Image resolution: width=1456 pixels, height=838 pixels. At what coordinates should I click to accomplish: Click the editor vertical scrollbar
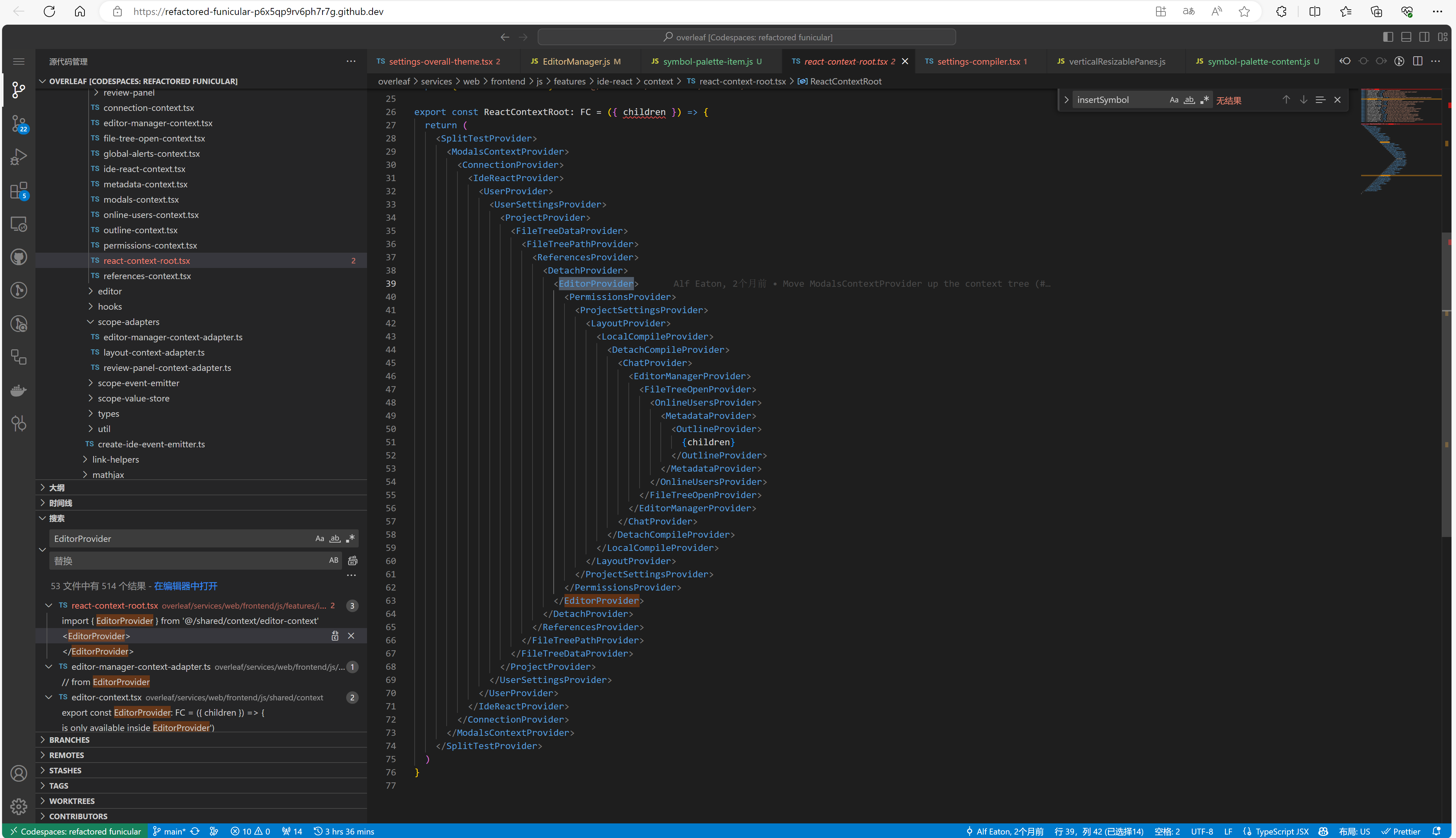click(1446, 384)
